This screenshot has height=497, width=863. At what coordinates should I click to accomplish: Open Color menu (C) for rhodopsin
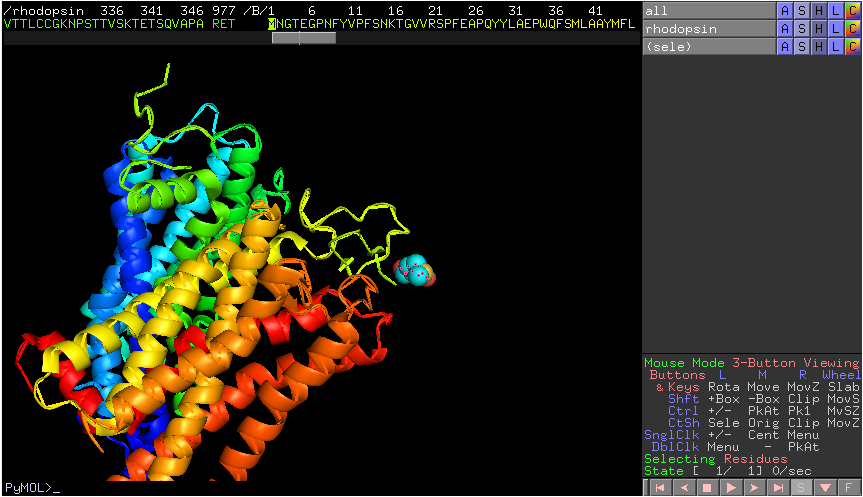click(x=853, y=29)
